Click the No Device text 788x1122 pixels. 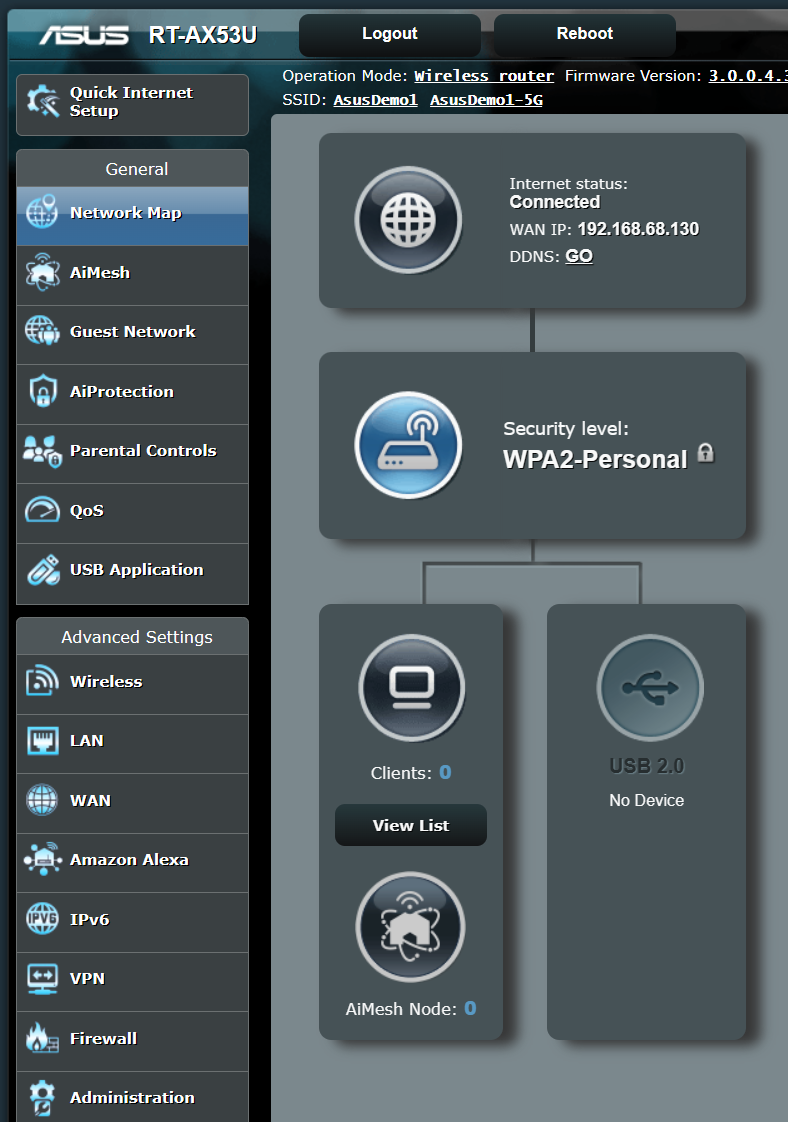(646, 801)
